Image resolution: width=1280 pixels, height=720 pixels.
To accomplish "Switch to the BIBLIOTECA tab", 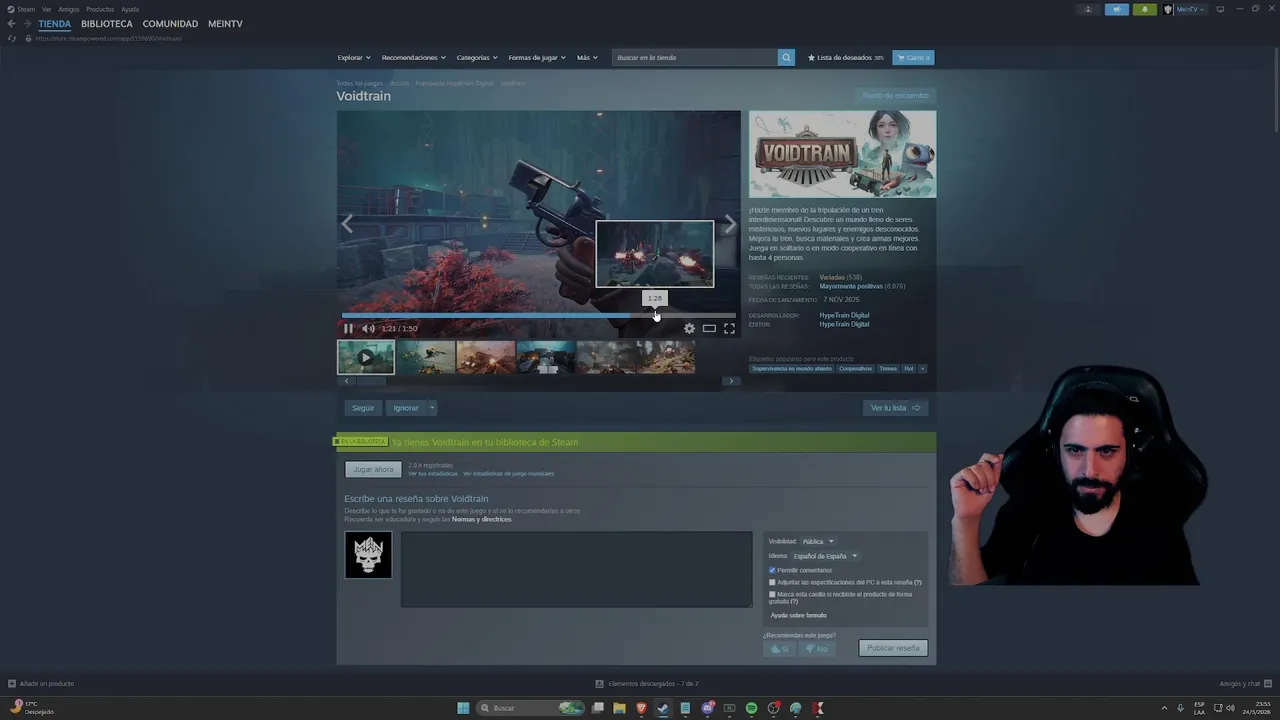I will coord(107,23).
